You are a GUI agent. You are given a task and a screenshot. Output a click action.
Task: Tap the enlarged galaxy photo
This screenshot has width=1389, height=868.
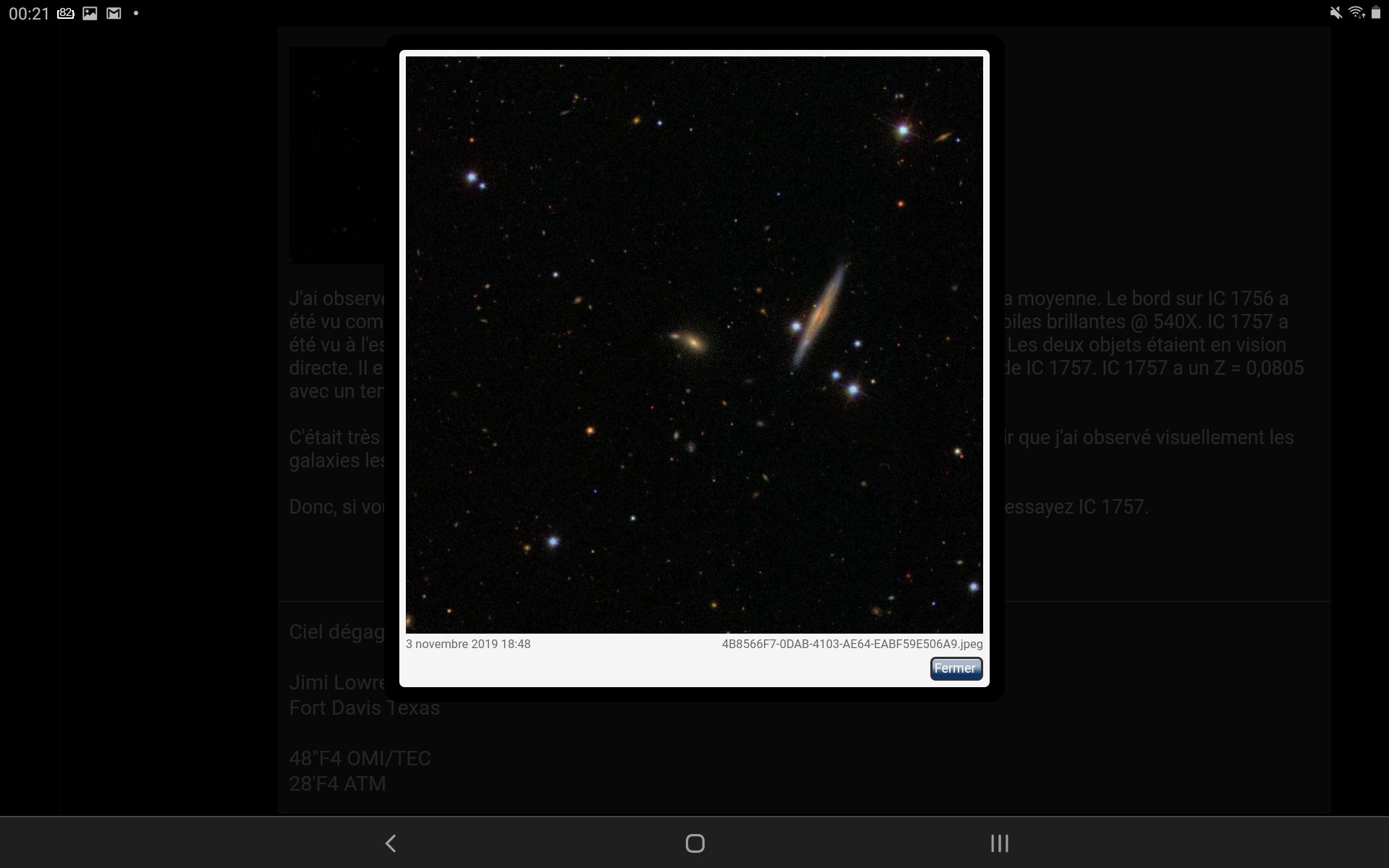pos(694,345)
